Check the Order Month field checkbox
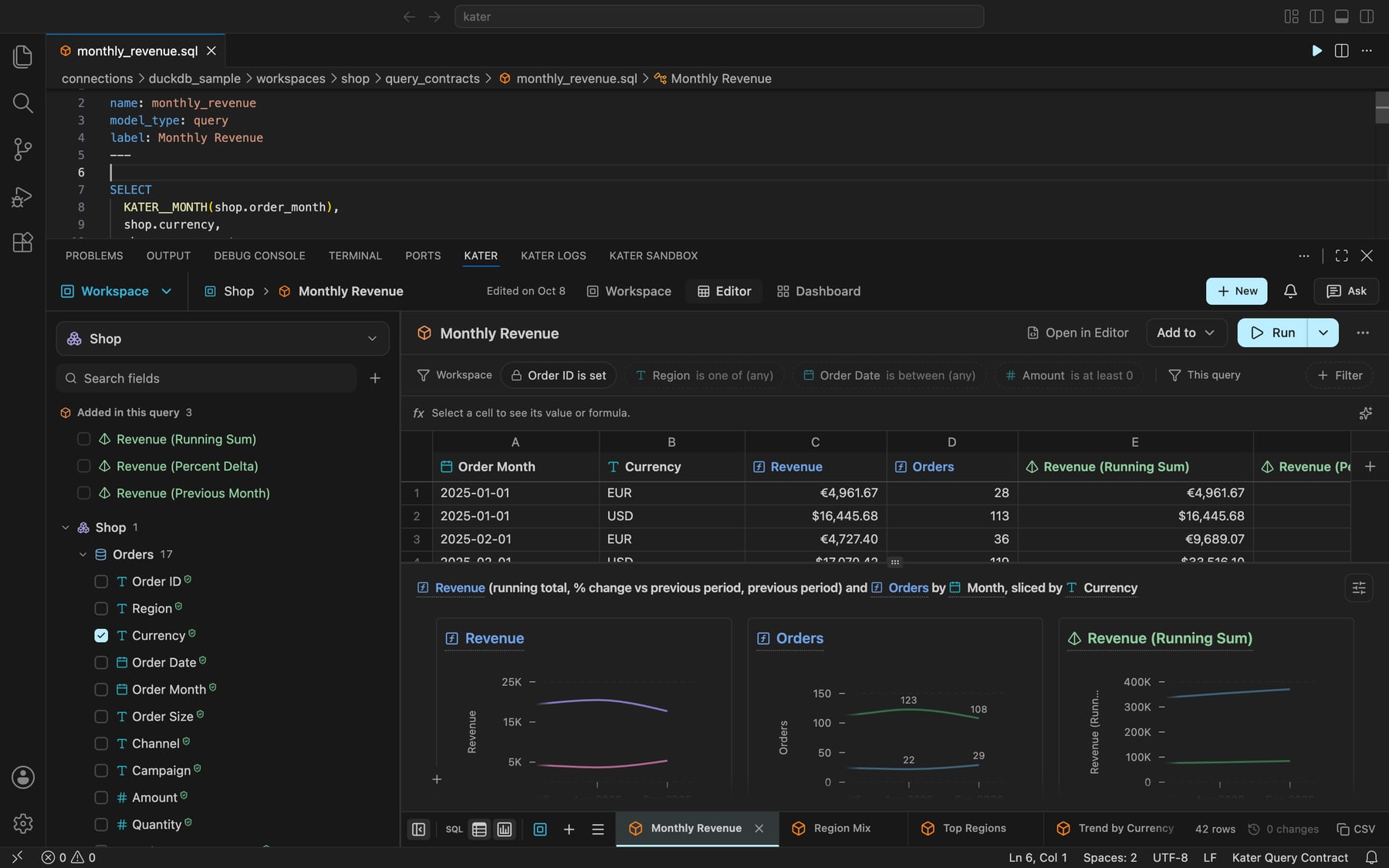 pyautogui.click(x=101, y=690)
